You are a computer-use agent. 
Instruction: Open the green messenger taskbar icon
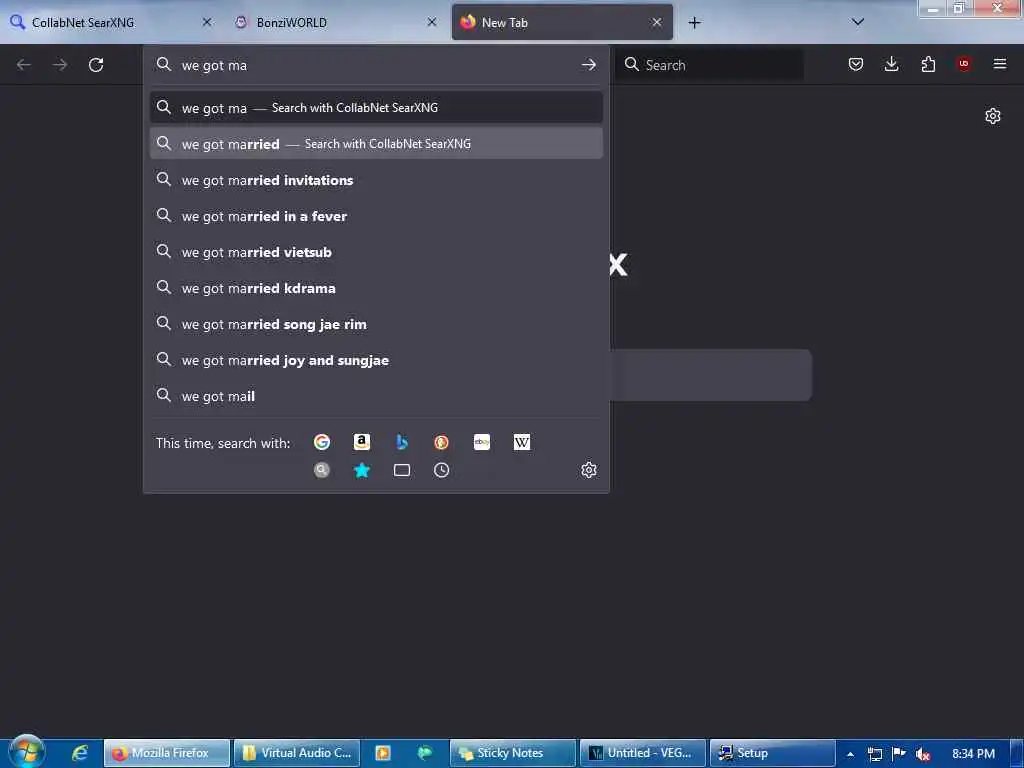424,753
